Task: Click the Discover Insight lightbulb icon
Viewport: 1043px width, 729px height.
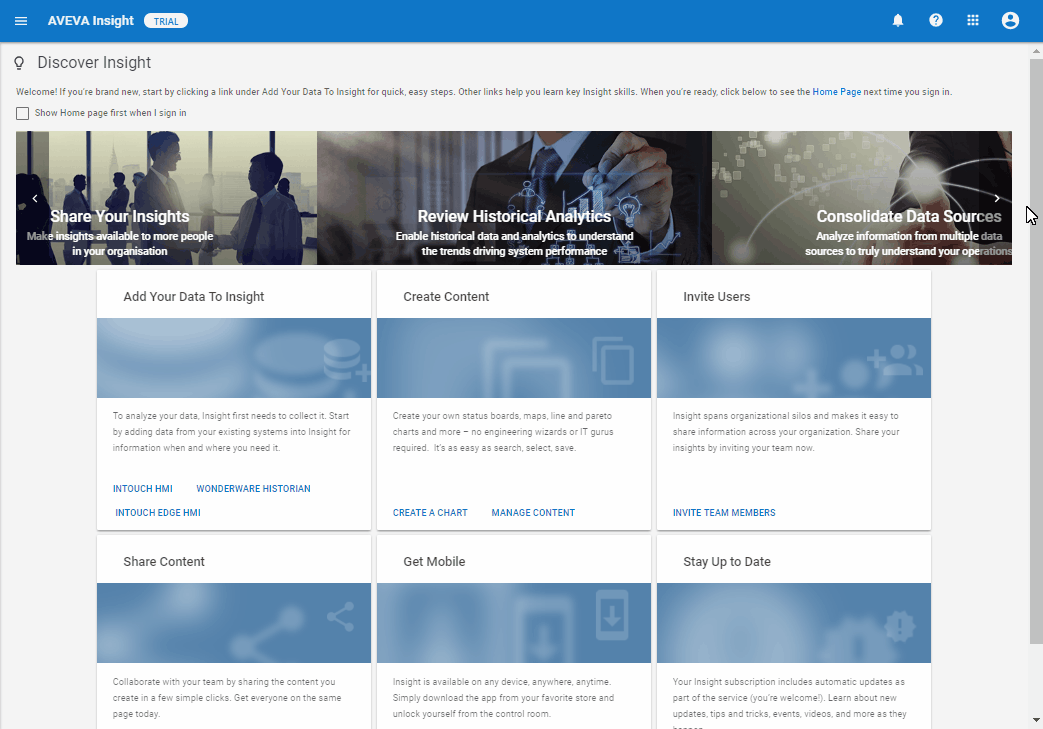Action: click(x=19, y=63)
